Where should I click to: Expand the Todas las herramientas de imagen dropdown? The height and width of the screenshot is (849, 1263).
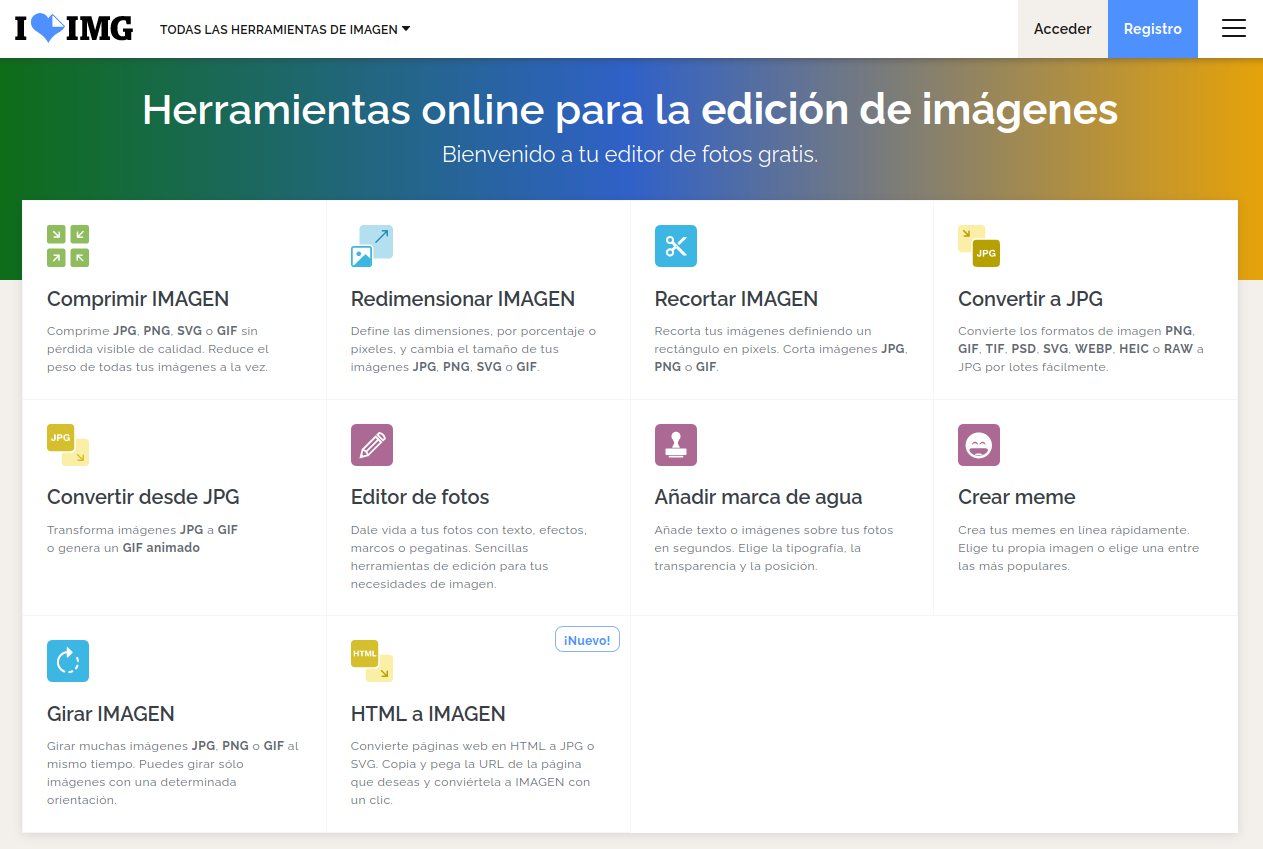(285, 29)
